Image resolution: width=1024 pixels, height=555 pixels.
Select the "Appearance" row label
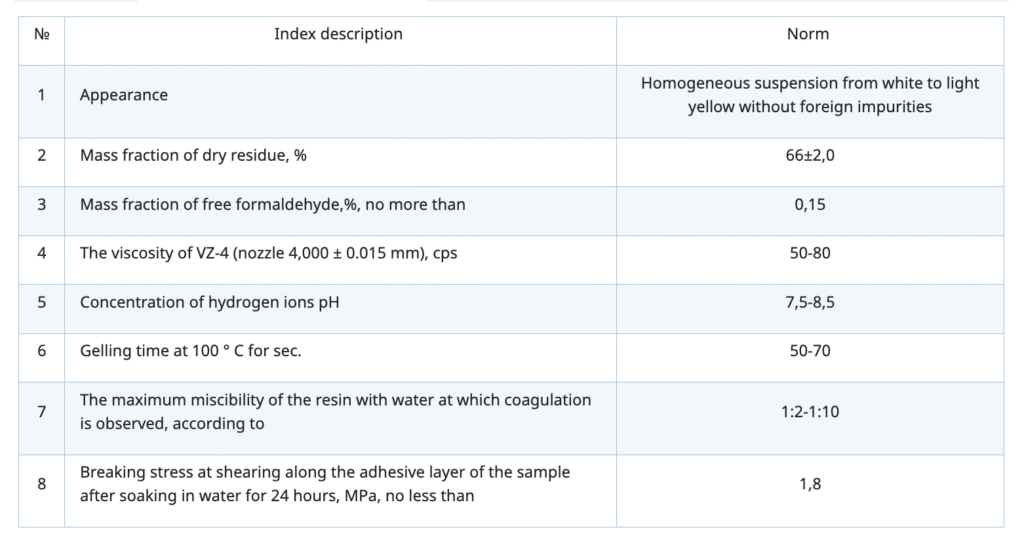[x=124, y=95]
